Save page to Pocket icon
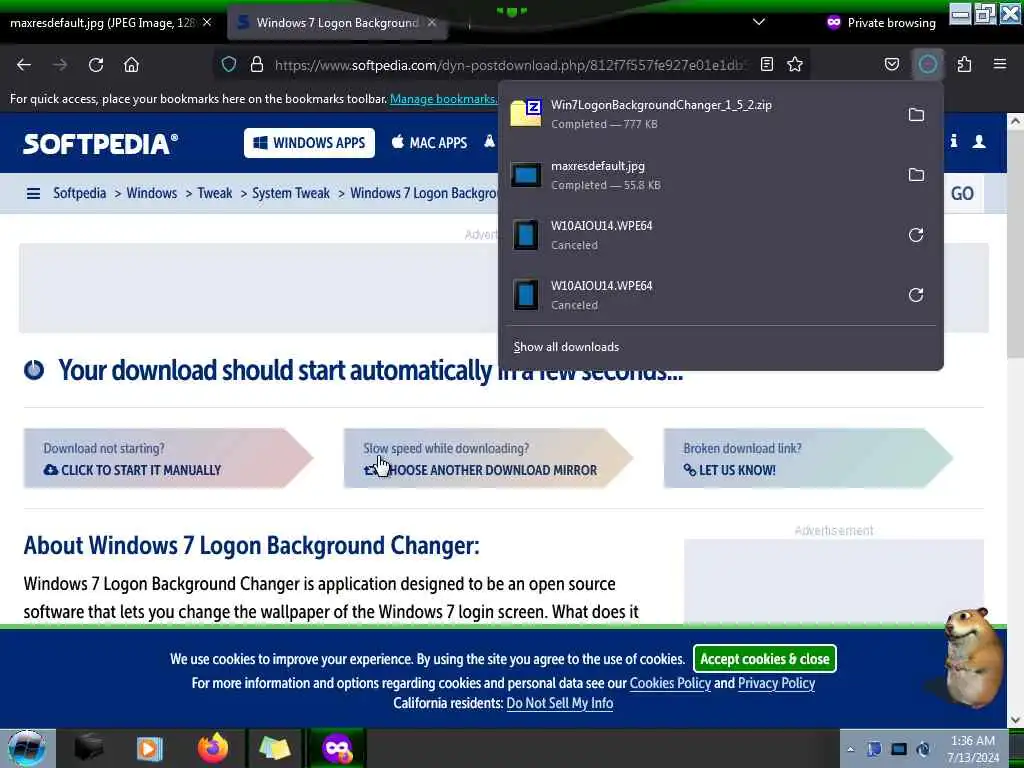This screenshot has height=768, width=1024. [x=891, y=64]
